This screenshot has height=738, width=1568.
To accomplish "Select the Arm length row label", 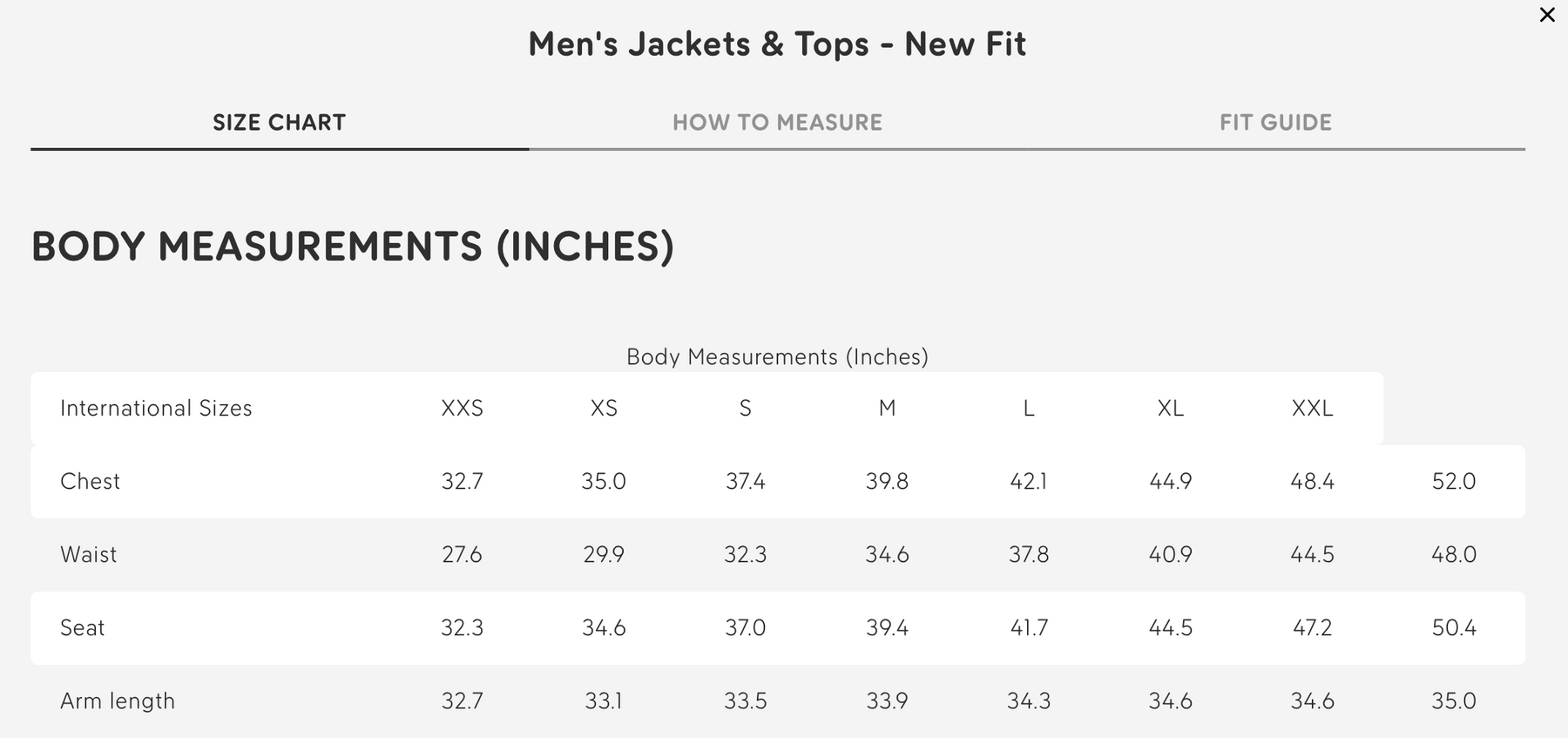I will (118, 701).
